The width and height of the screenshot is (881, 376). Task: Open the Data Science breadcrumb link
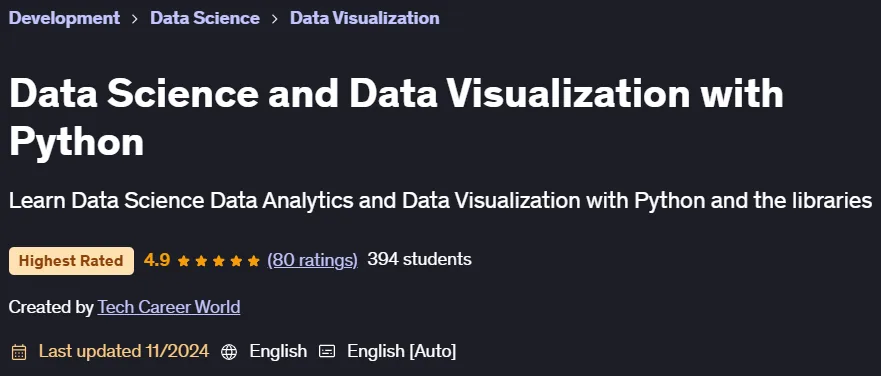[x=205, y=18]
